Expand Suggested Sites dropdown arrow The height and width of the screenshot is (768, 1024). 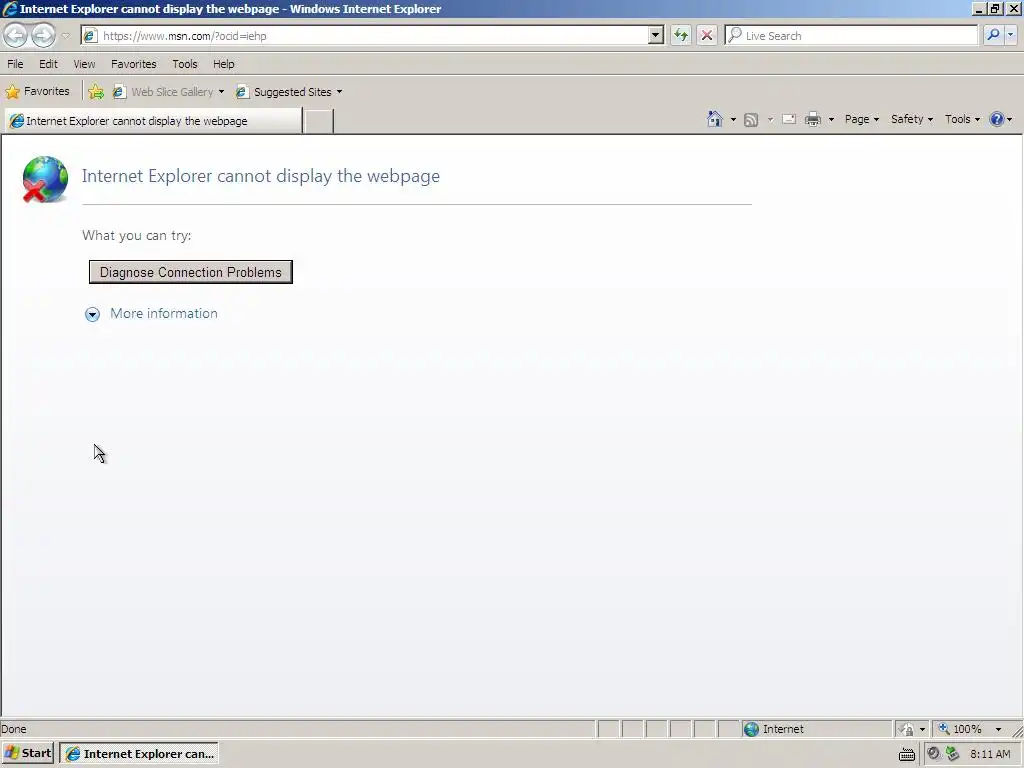tap(340, 92)
